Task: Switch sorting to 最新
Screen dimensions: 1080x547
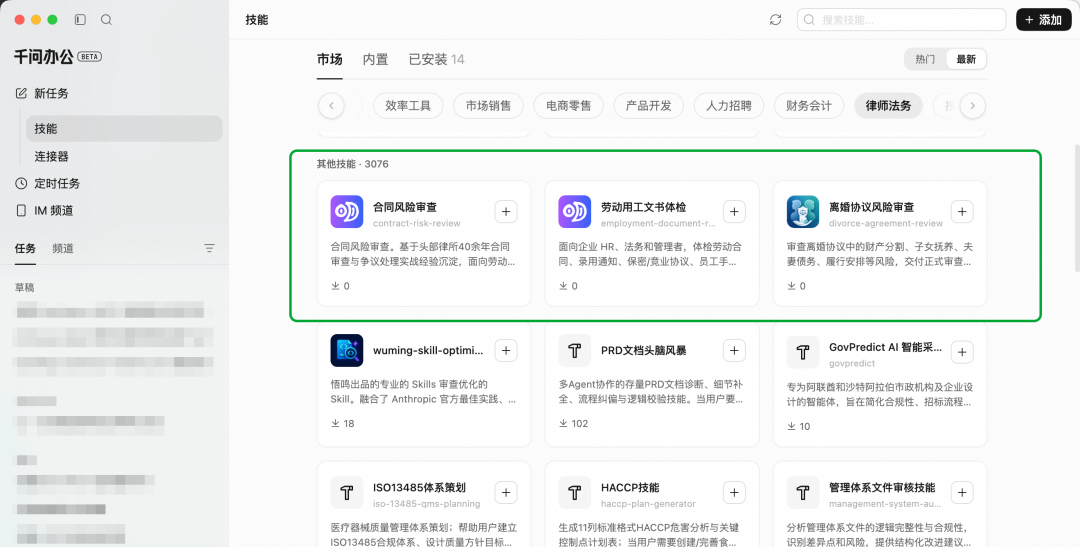Action: pos(966,59)
